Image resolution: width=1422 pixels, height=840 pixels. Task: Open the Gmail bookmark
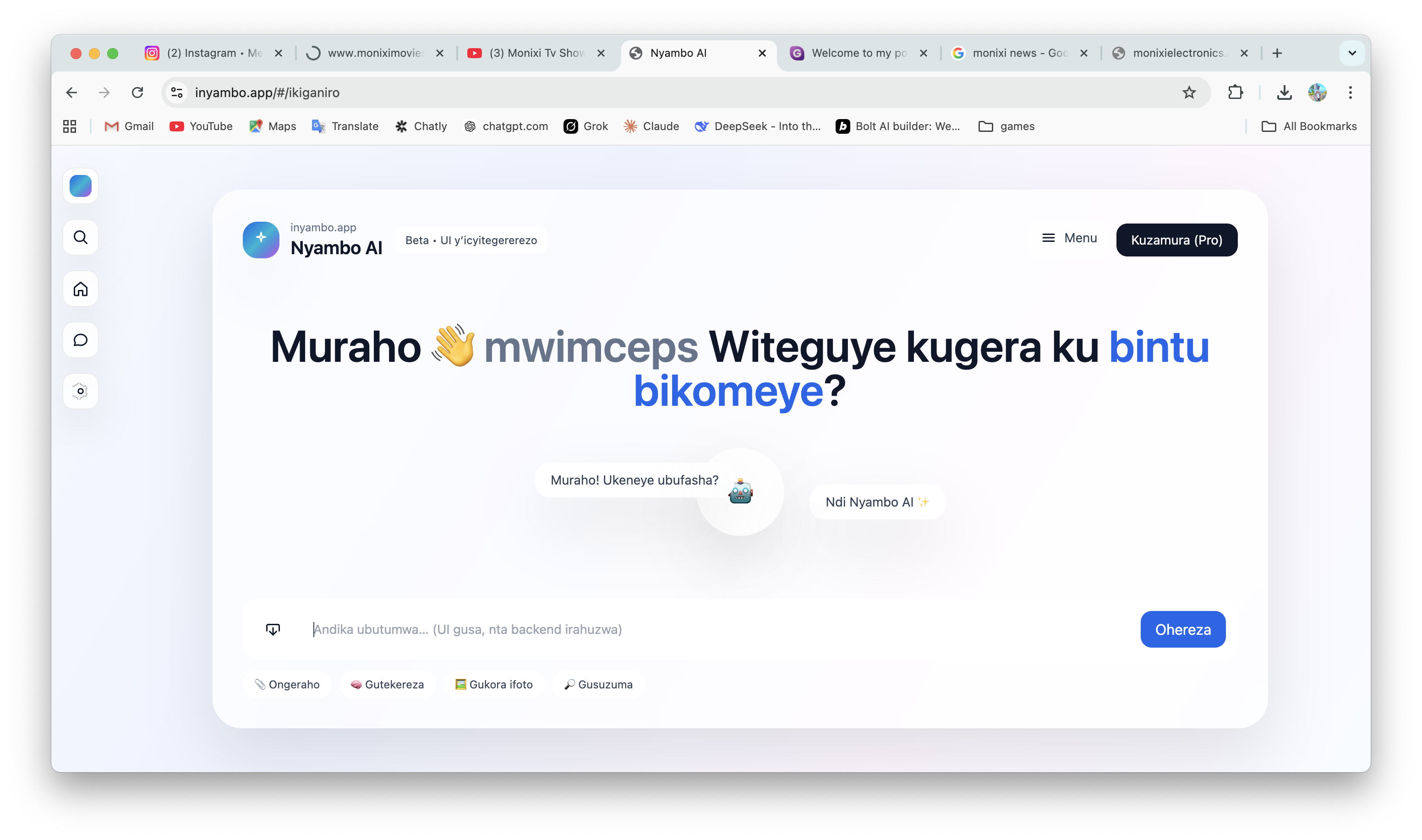pyautogui.click(x=129, y=126)
